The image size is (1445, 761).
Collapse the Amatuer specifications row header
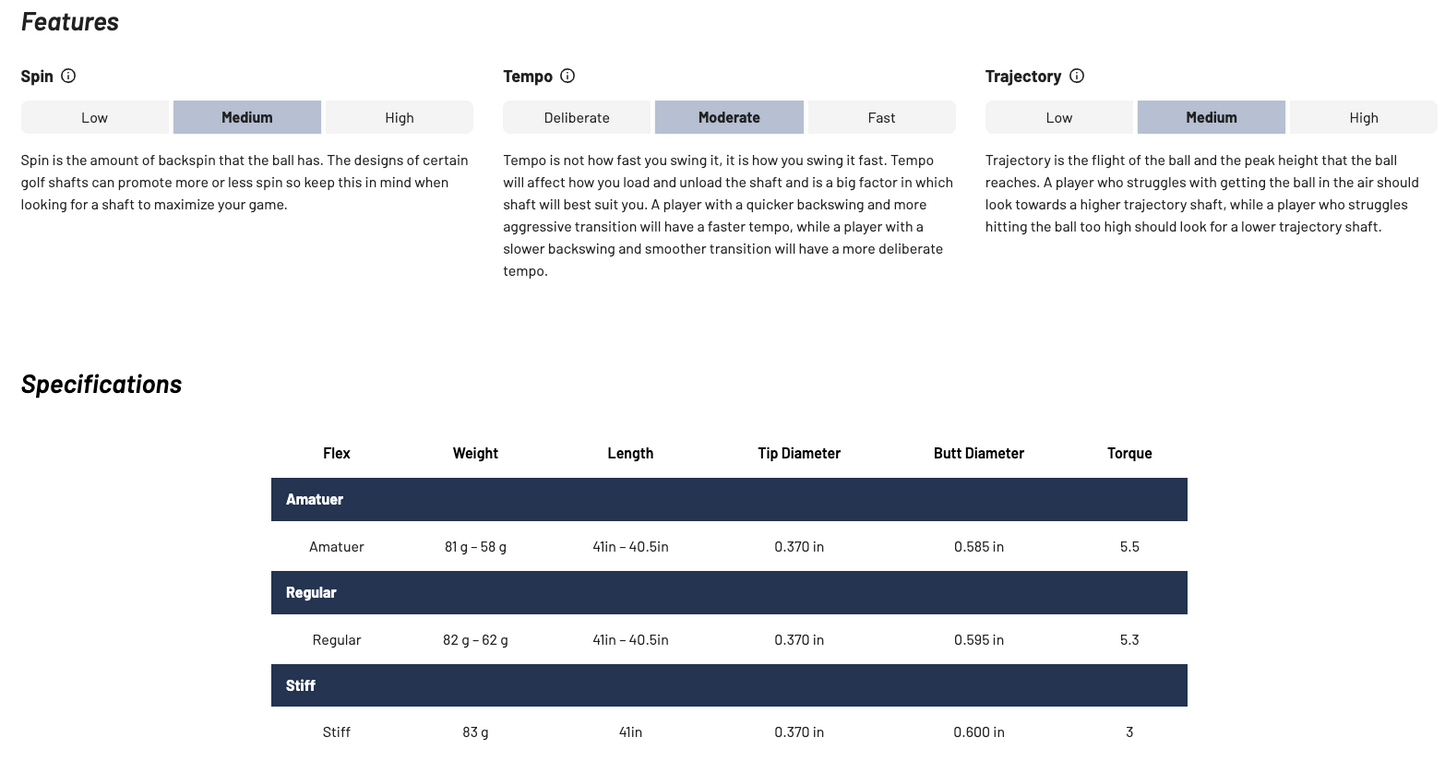(x=729, y=499)
